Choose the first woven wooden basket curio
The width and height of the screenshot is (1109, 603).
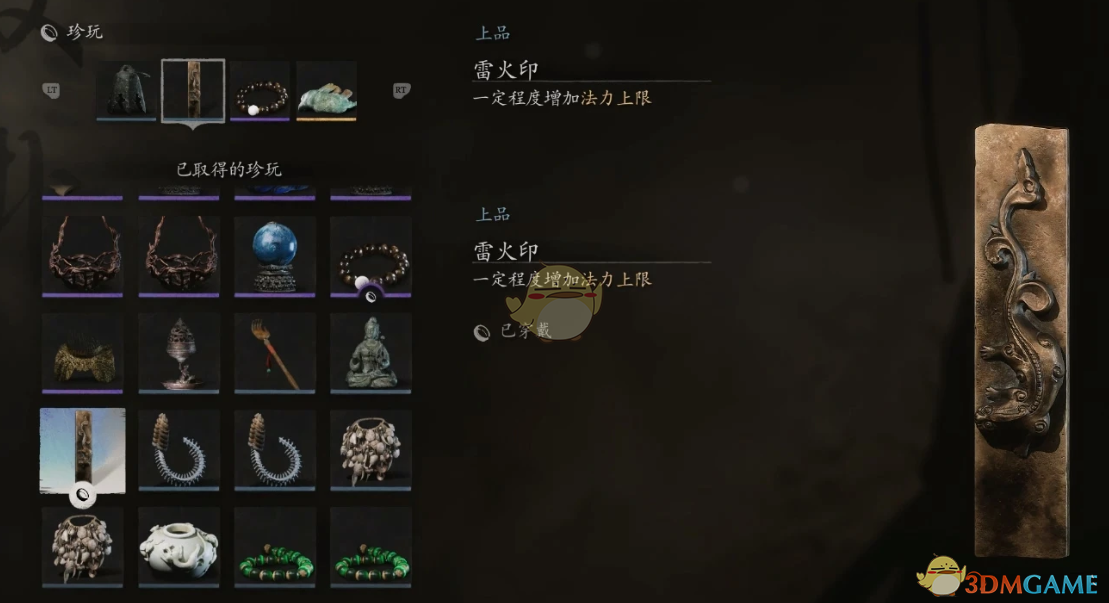click(83, 257)
